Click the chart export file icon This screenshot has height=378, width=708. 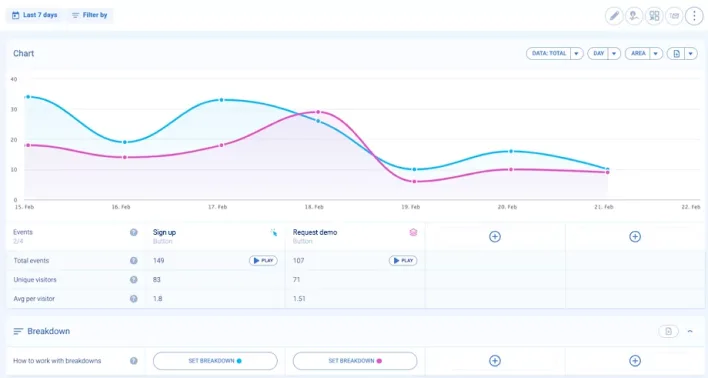[x=676, y=54]
